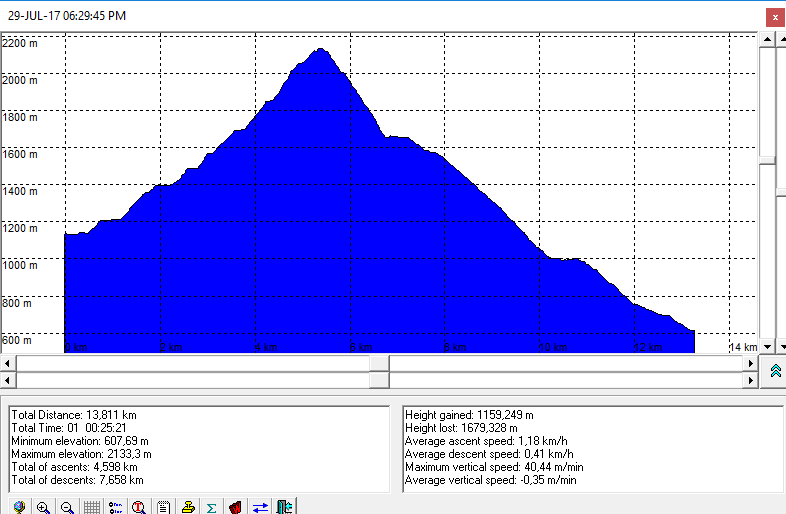Toggle grid lines on the elevation chart

(91, 507)
